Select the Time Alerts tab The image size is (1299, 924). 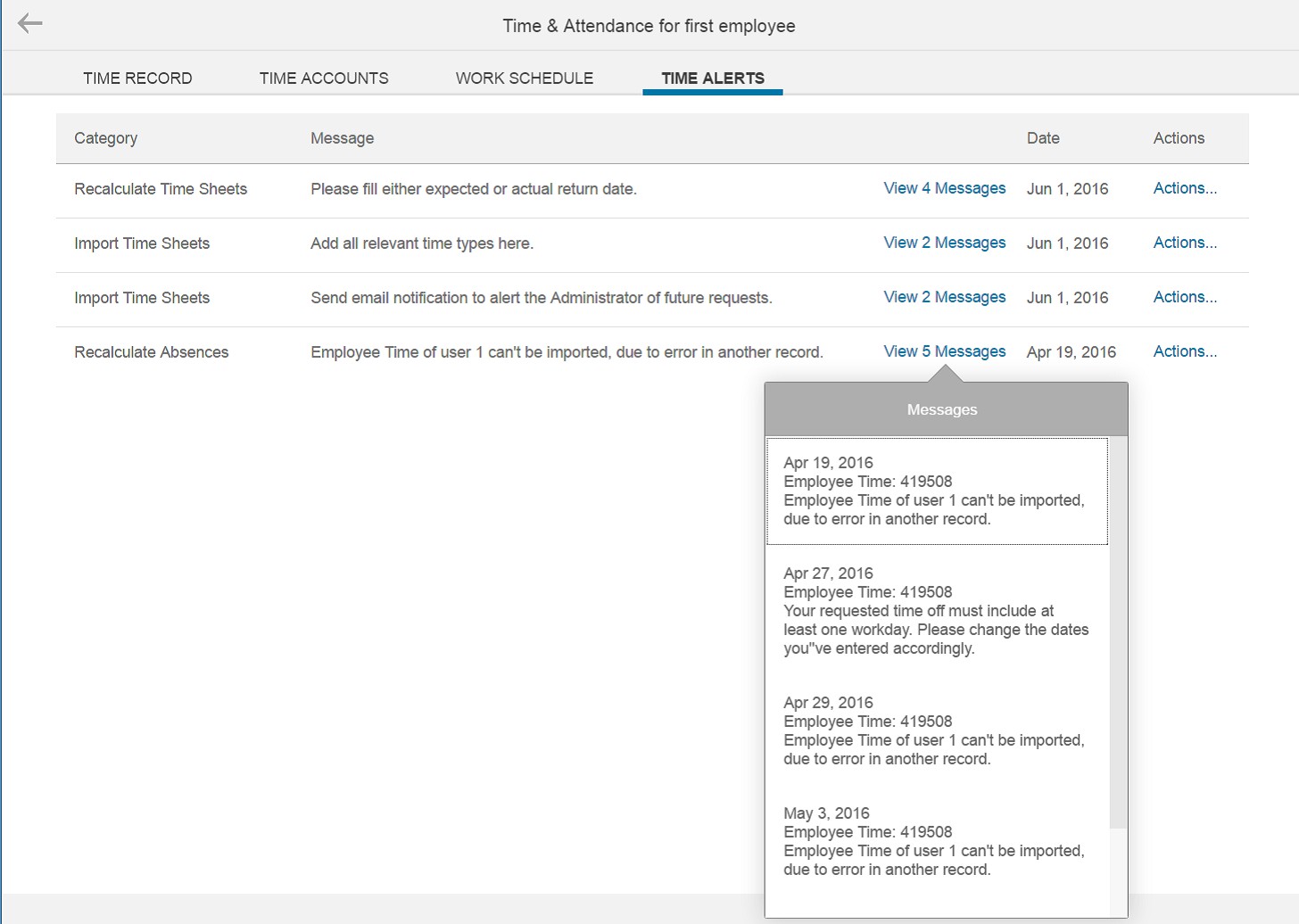pyautogui.click(x=712, y=78)
